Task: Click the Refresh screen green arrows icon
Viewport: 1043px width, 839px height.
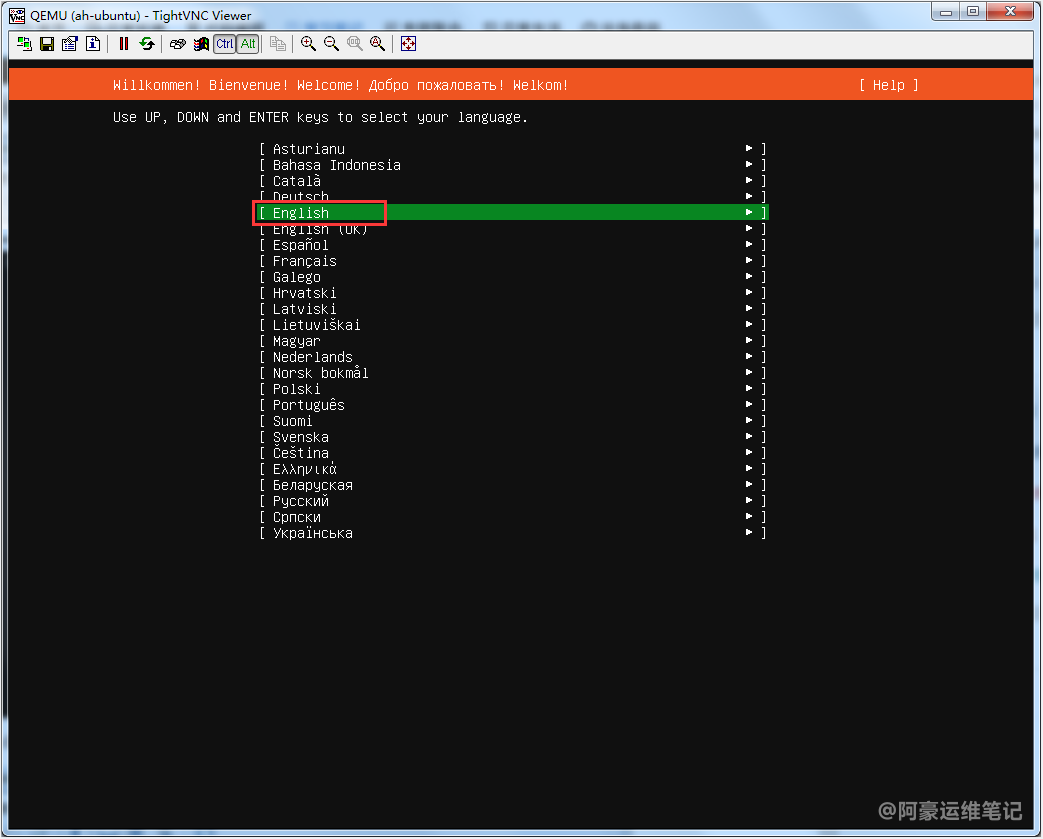Action: (147, 44)
